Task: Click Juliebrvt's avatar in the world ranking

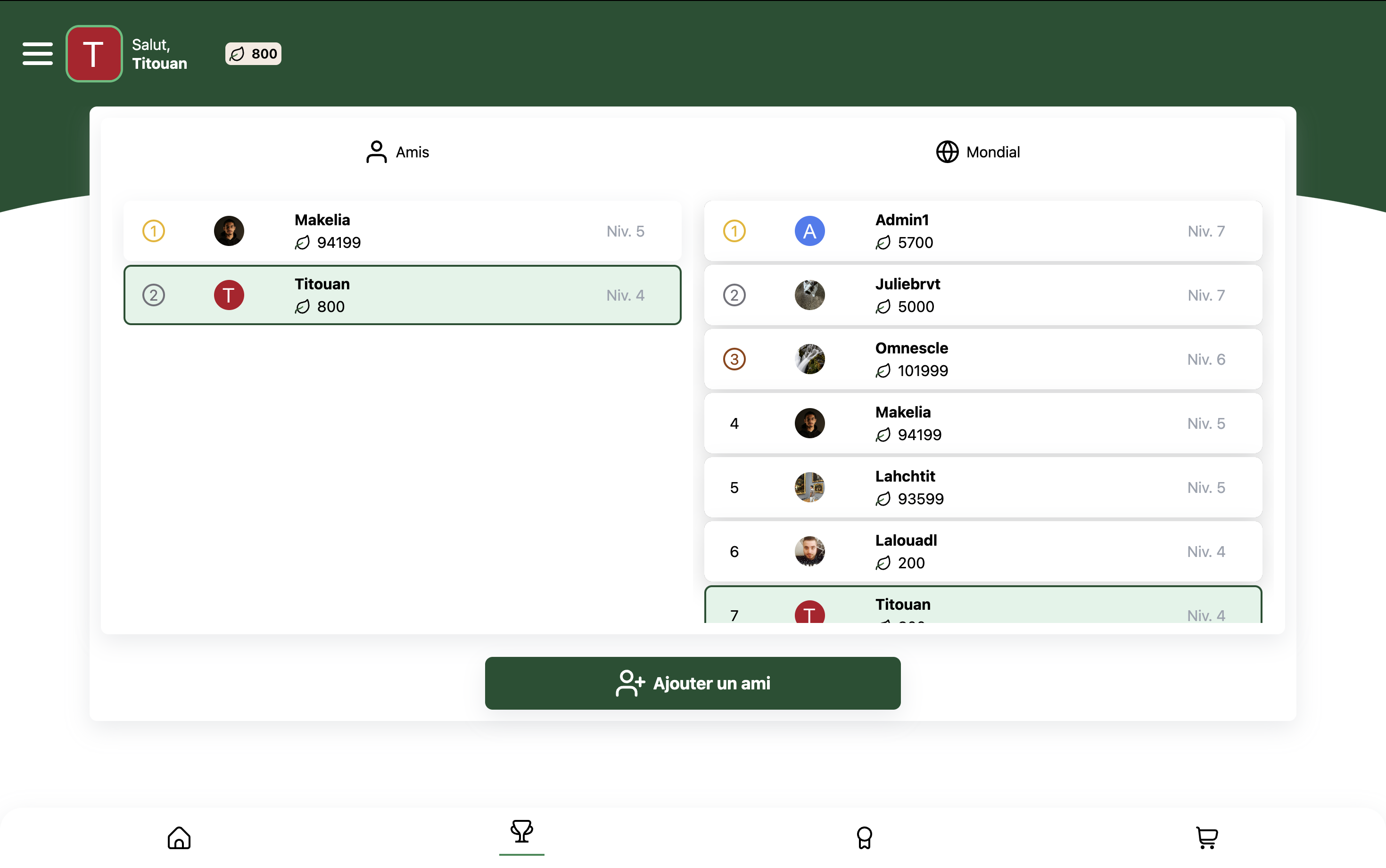Action: click(809, 295)
